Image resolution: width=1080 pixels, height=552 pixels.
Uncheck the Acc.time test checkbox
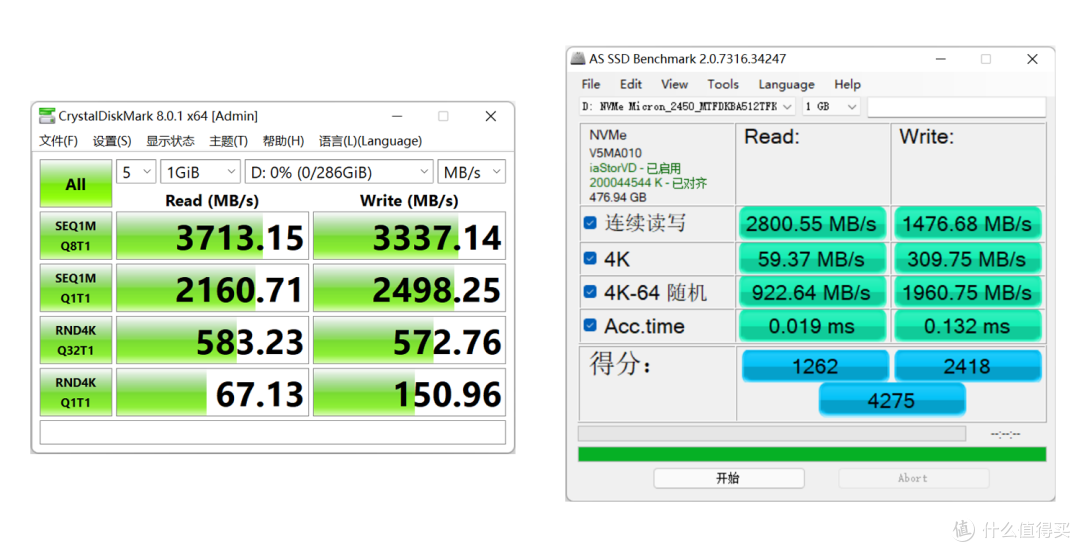click(590, 325)
